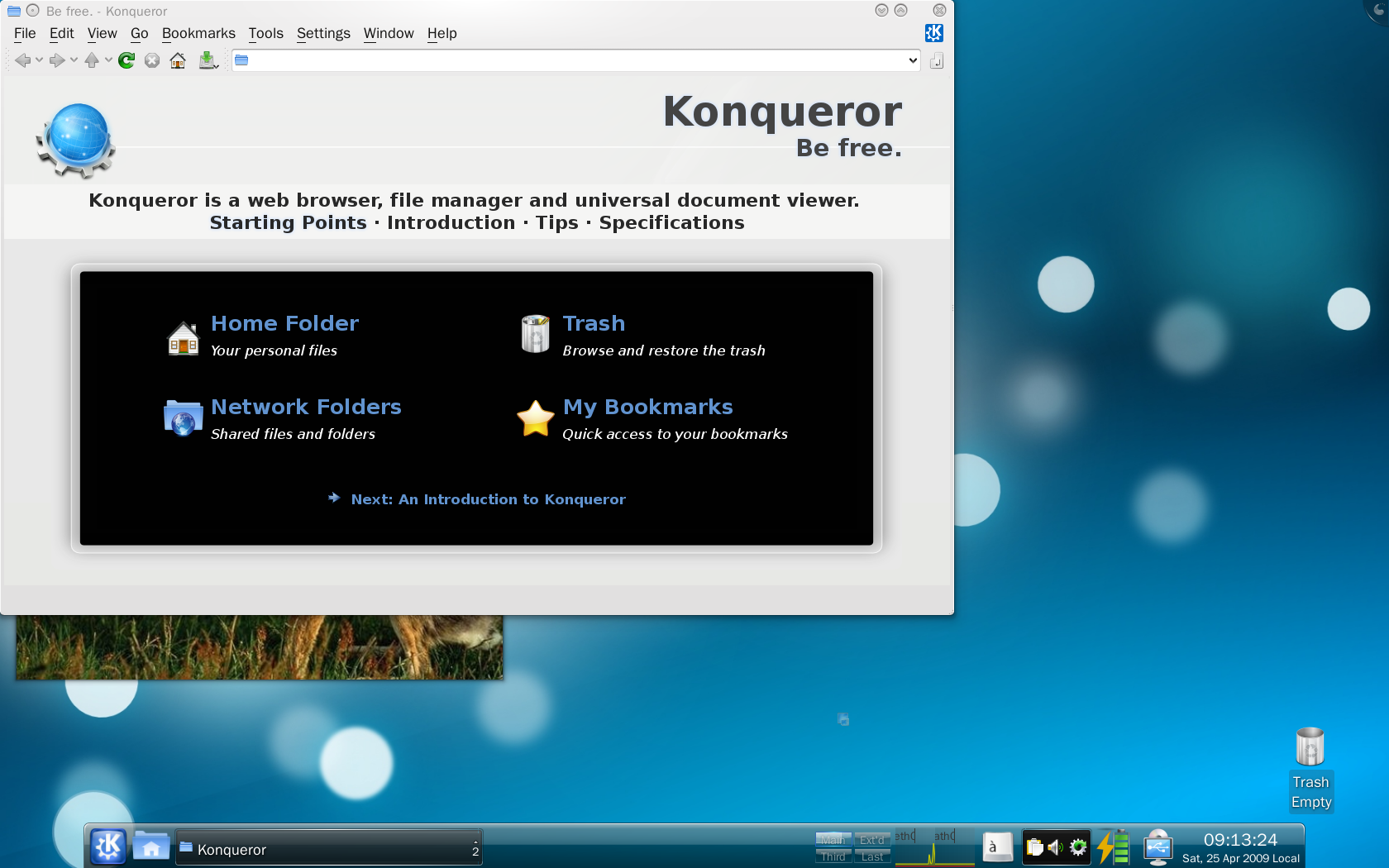The image size is (1389, 868).
Task: Click the network monitor graph in panel
Action: pos(934,847)
